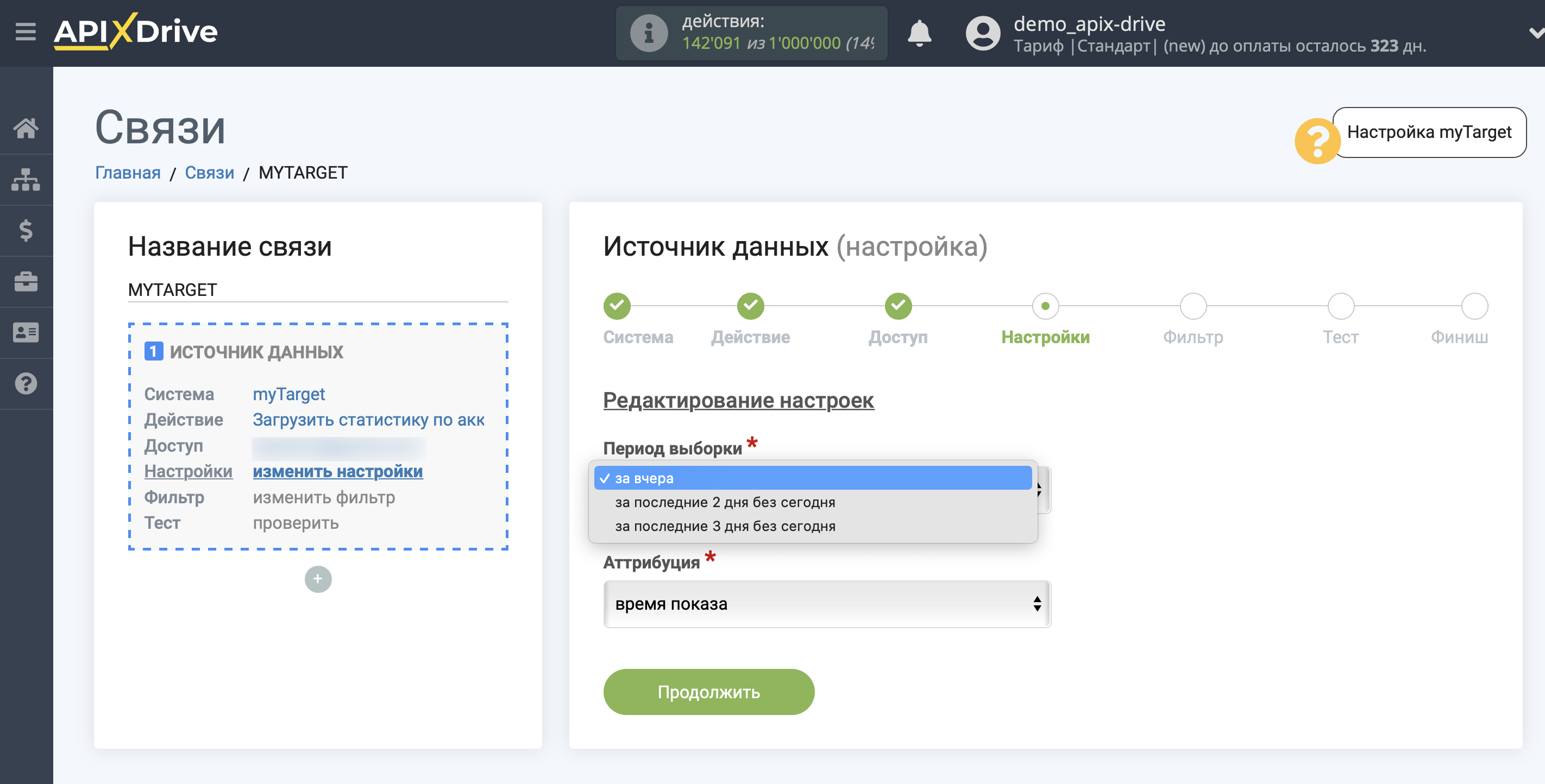The height and width of the screenshot is (784, 1545).
Task: Expand the account chevron at top right
Action: click(1536, 33)
